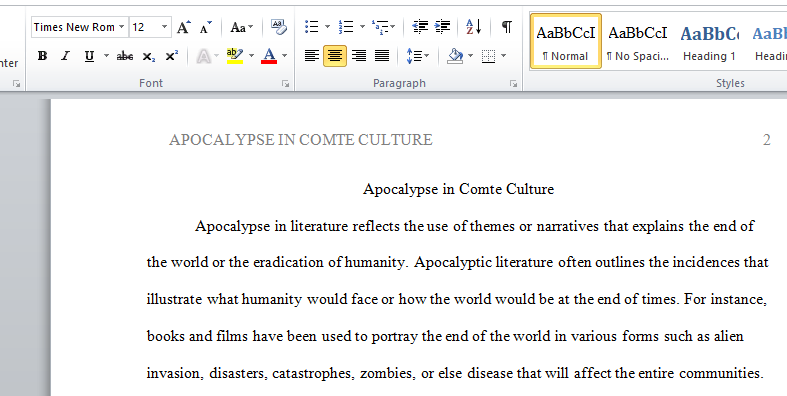
Task: Align text left
Action: [x=312, y=56]
